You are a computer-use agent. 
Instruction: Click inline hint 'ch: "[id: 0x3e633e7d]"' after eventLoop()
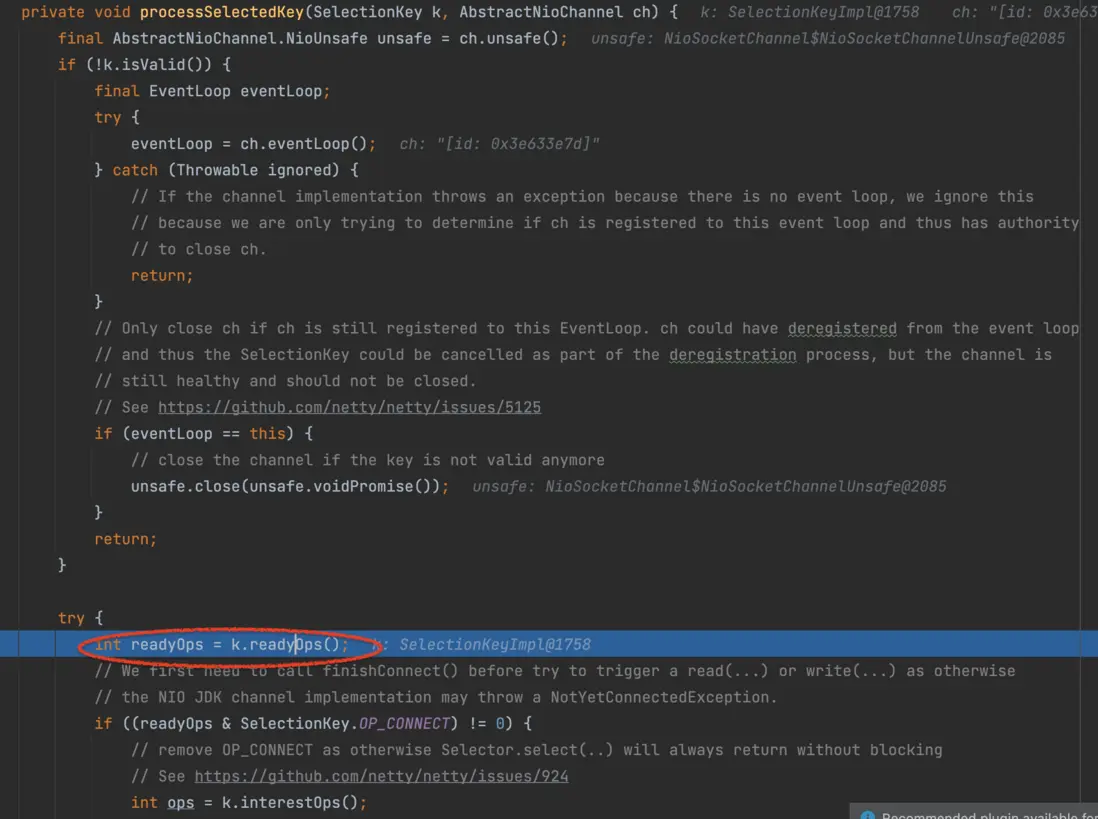point(499,144)
